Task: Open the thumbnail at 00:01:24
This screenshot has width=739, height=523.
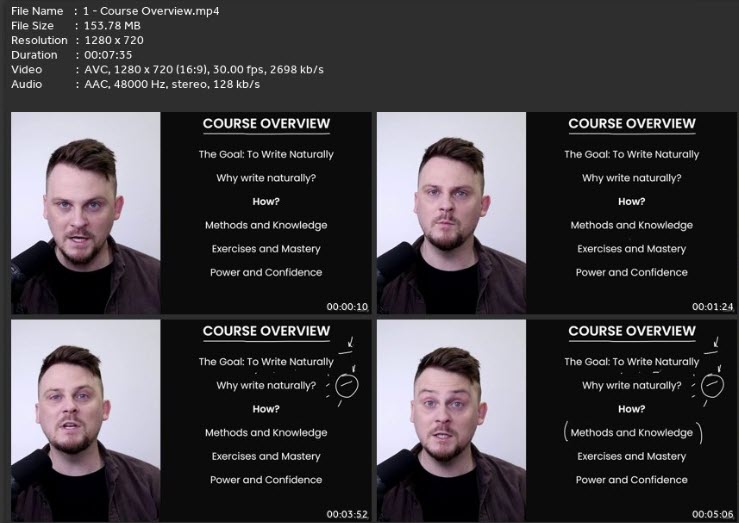Action: click(557, 213)
